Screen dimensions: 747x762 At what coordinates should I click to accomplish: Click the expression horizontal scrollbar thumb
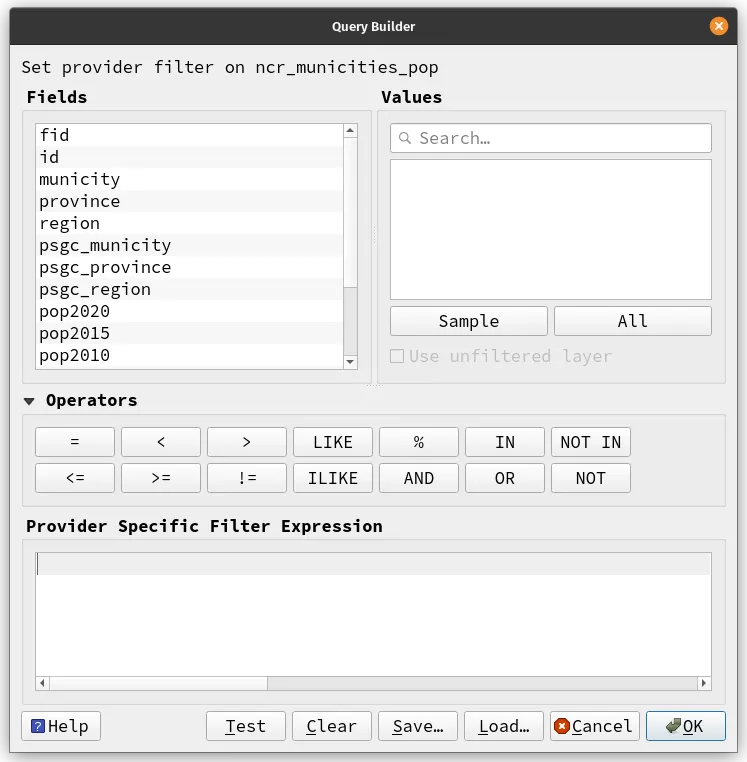pos(158,683)
